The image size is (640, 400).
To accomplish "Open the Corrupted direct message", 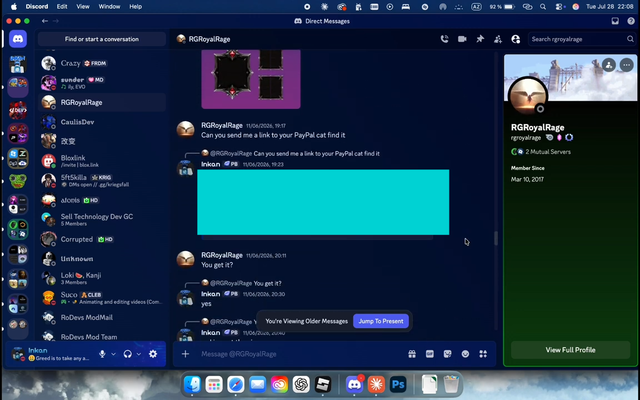I will [102, 239].
